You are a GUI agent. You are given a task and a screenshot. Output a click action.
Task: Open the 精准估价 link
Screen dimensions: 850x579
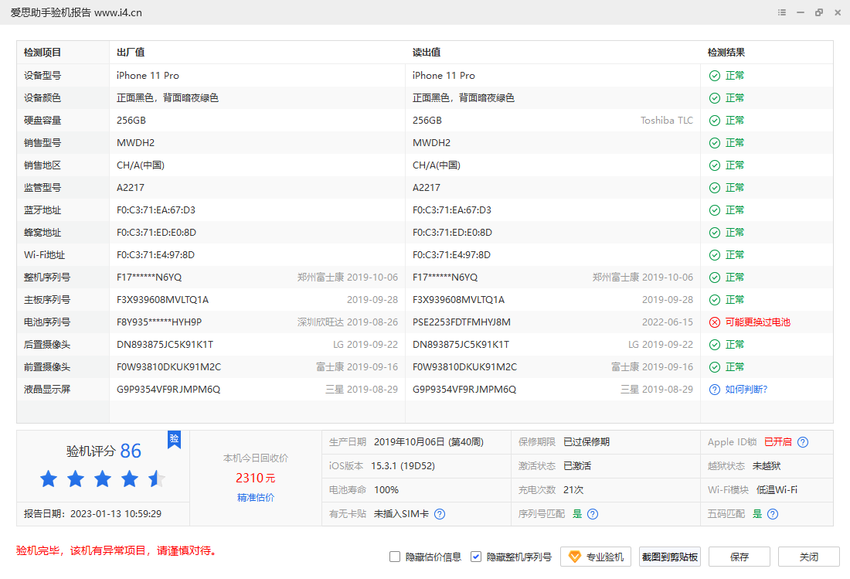(255, 497)
